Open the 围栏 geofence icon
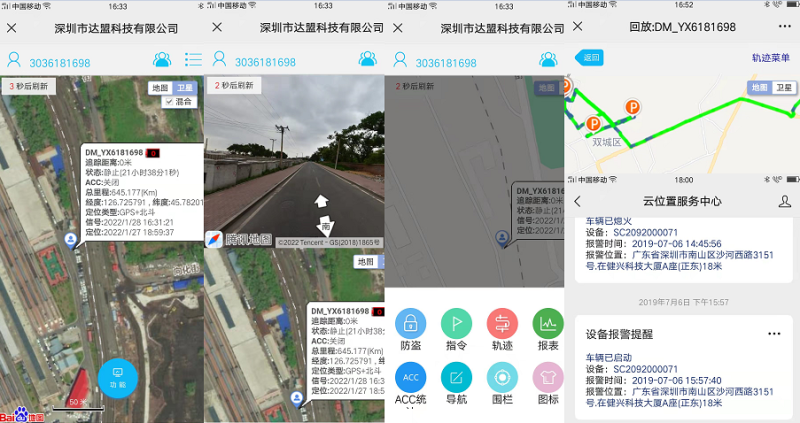This screenshot has height=423, width=800. [x=502, y=378]
